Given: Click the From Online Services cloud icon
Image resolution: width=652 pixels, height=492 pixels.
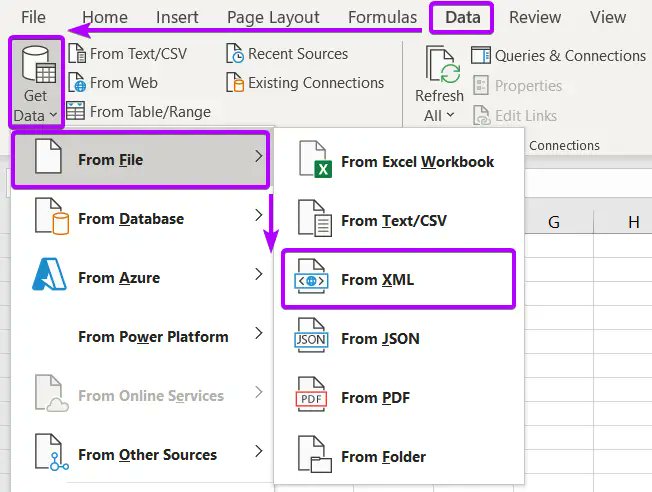Looking at the screenshot, I should 52,393.
